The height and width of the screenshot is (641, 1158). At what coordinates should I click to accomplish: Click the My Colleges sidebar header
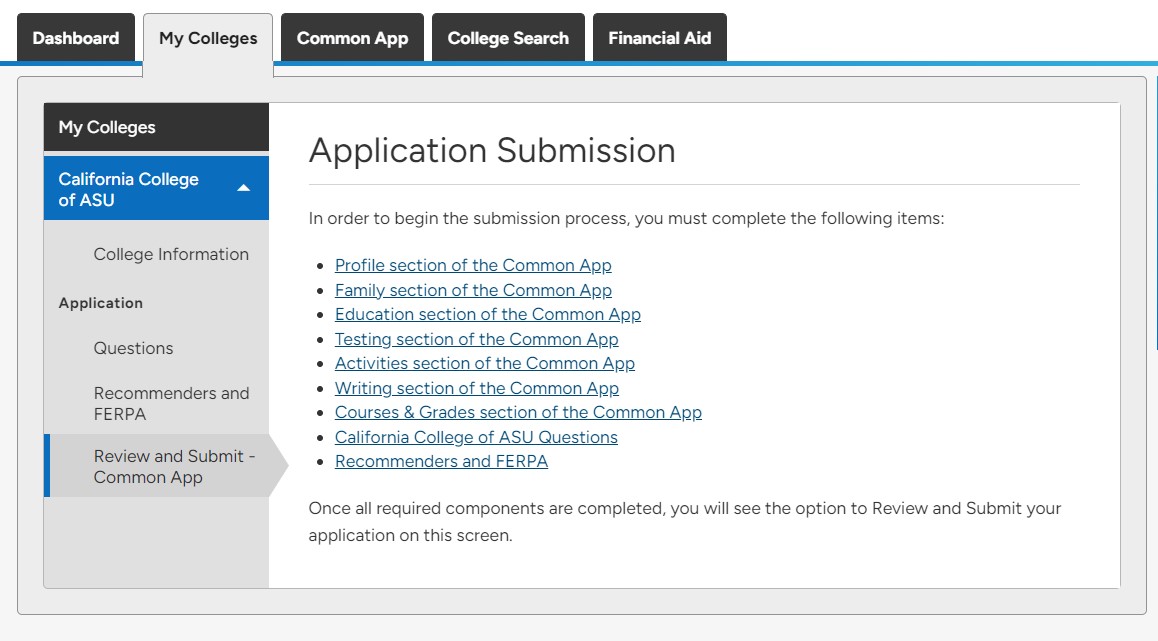point(107,127)
